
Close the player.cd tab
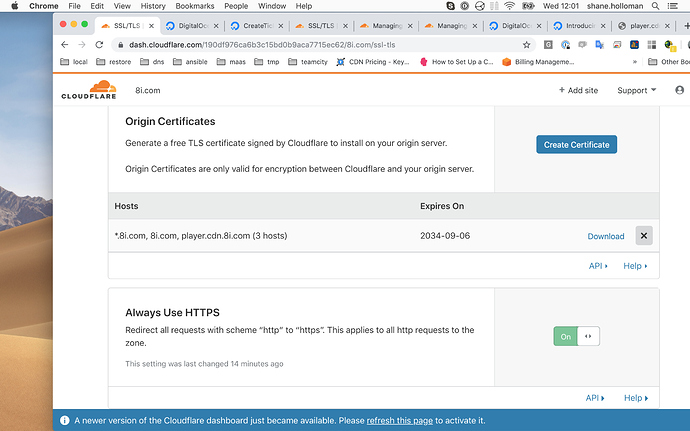point(667,26)
